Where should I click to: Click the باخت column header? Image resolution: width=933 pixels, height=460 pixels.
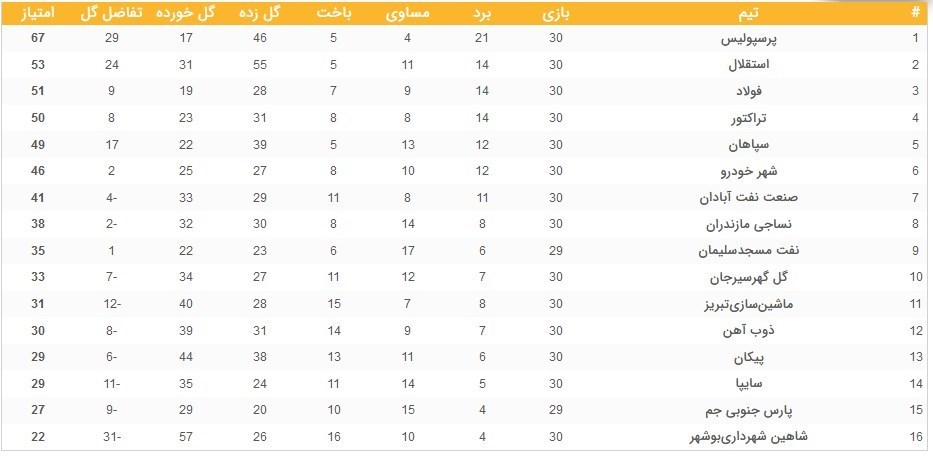[333, 14]
